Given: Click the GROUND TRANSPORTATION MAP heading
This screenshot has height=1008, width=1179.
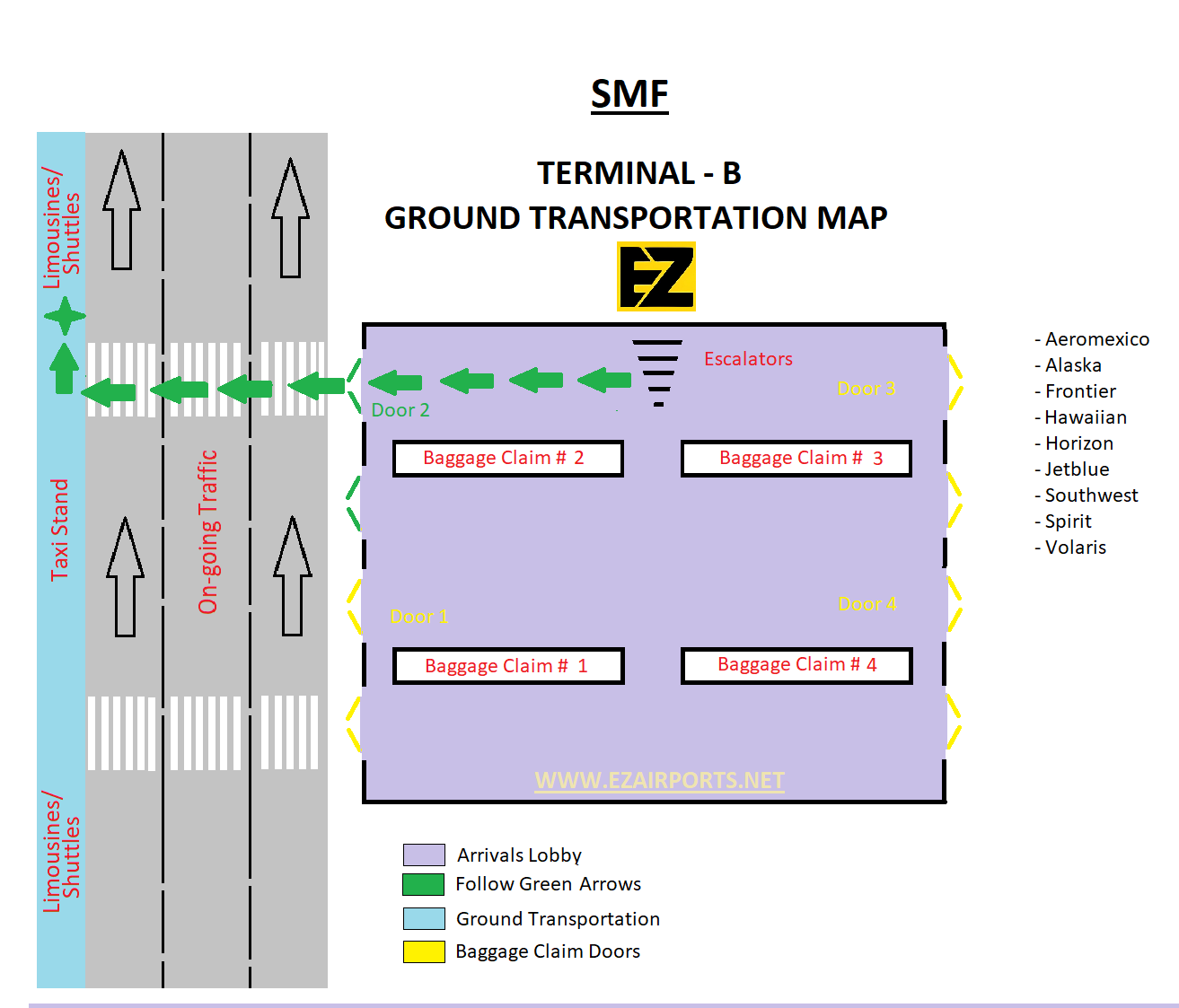Looking at the screenshot, I should click(x=636, y=218).
